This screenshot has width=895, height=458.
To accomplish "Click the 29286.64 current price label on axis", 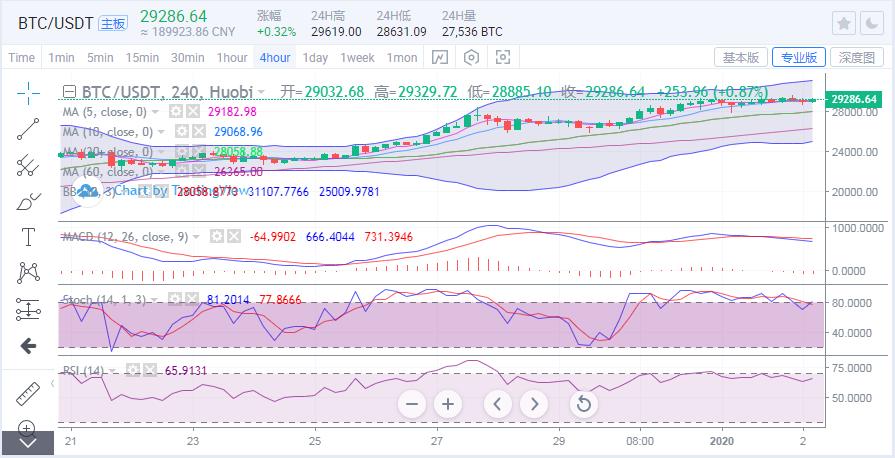I will pos(854,99).
